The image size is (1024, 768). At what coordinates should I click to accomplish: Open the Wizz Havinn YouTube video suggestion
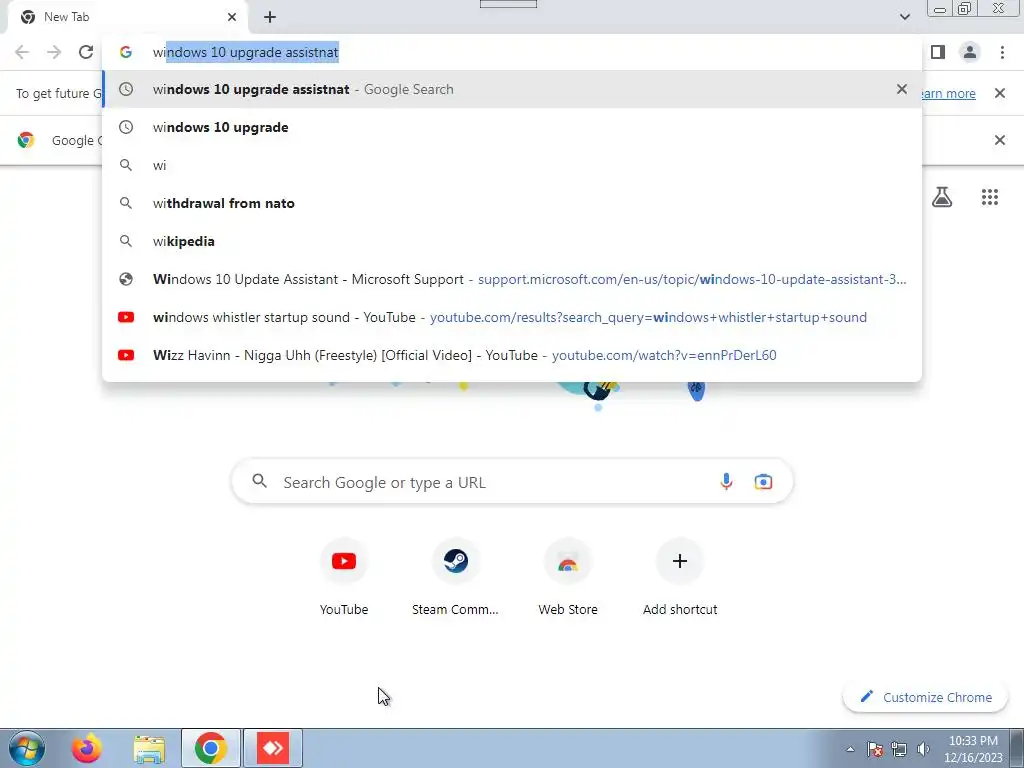point(512,355)
